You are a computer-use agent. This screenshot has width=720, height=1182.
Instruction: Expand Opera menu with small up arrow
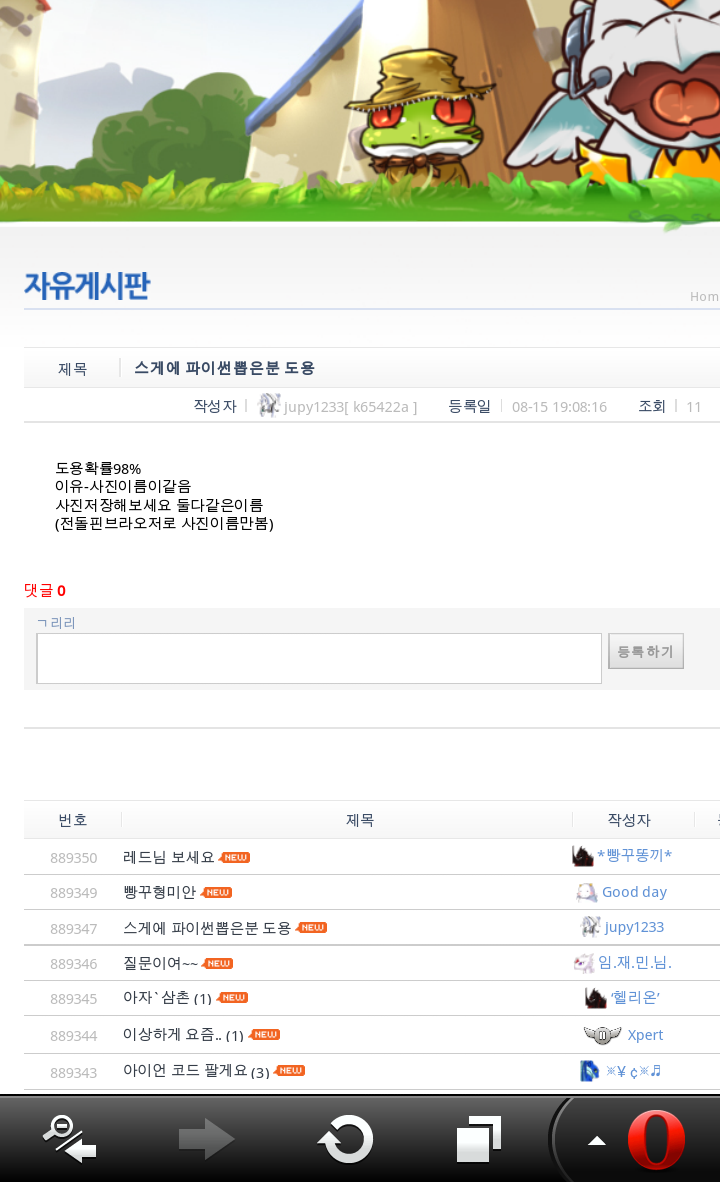pos(597,1141)
